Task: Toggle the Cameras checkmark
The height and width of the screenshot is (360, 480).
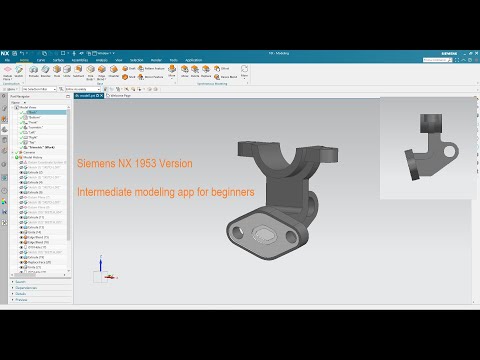Action: [x=17, y=152]
